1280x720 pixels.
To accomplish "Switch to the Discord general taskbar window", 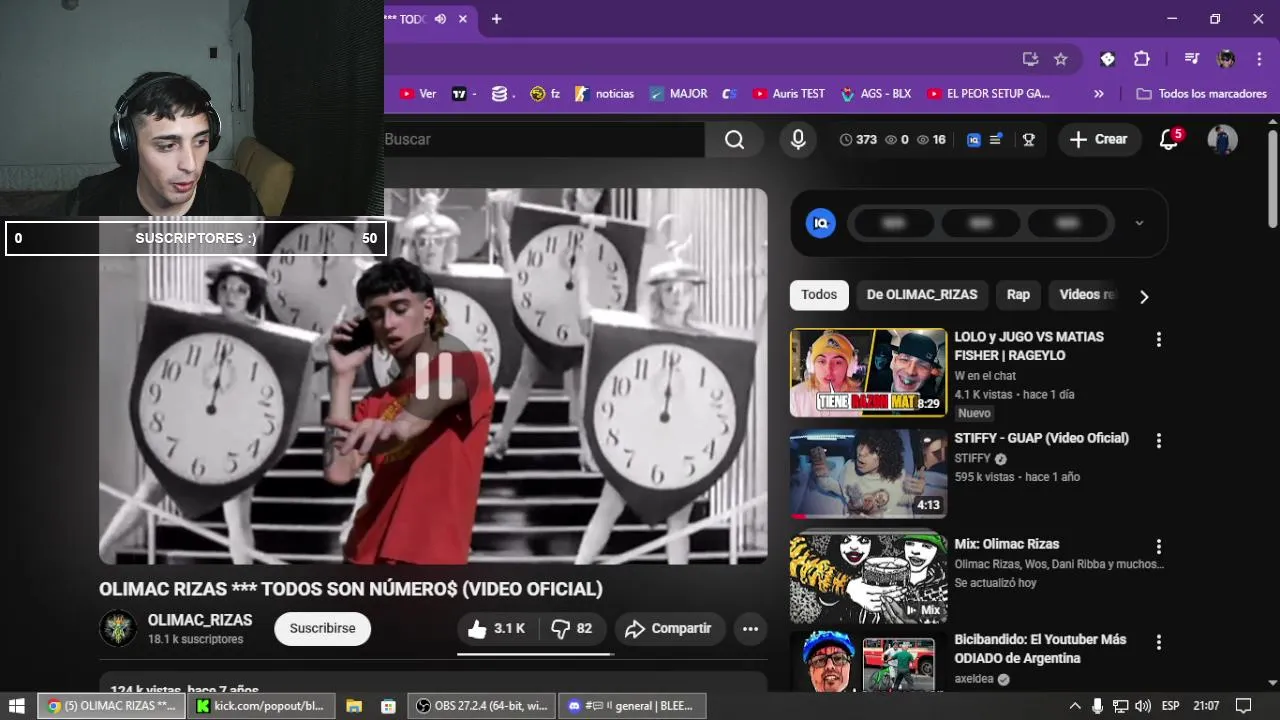I will pyautogui.click(x=632, y=706).
